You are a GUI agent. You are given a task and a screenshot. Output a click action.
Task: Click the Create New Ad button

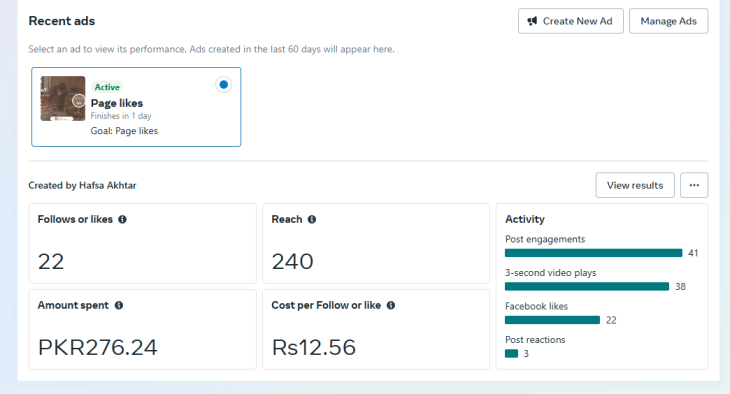click(x=571, y=21)
